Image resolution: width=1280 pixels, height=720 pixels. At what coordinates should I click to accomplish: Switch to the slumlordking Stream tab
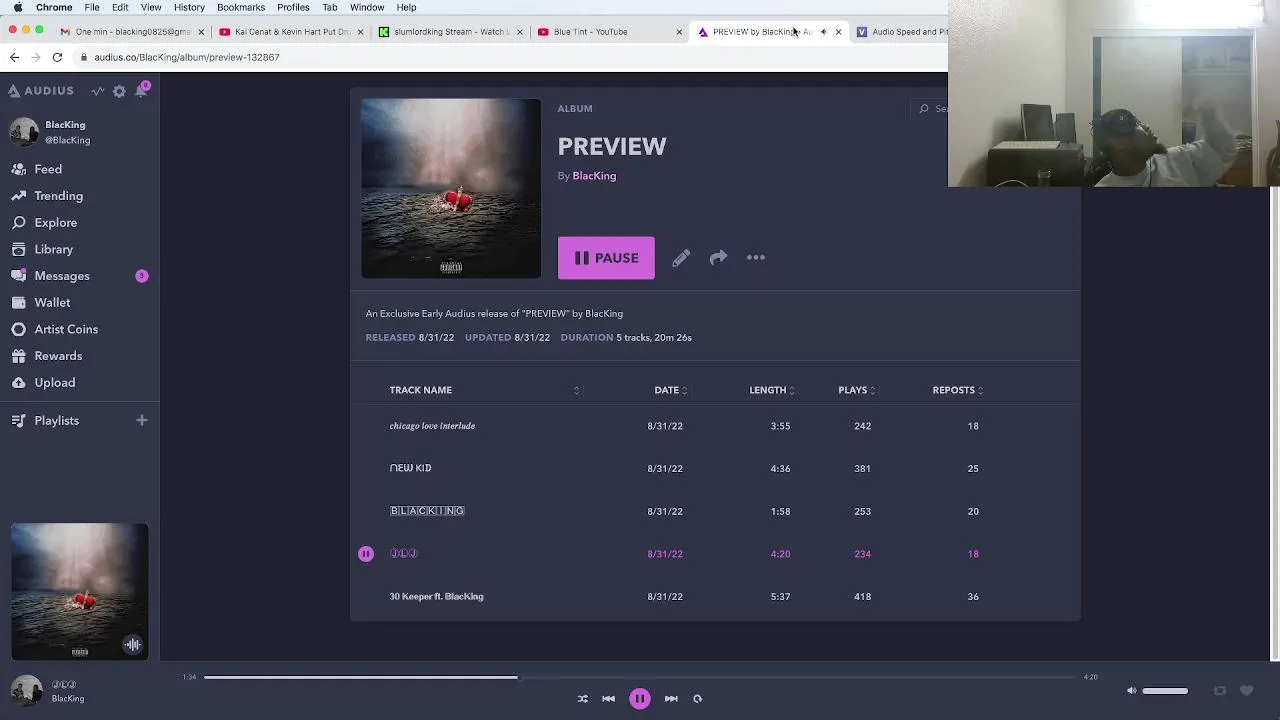(x=451, y=32)
